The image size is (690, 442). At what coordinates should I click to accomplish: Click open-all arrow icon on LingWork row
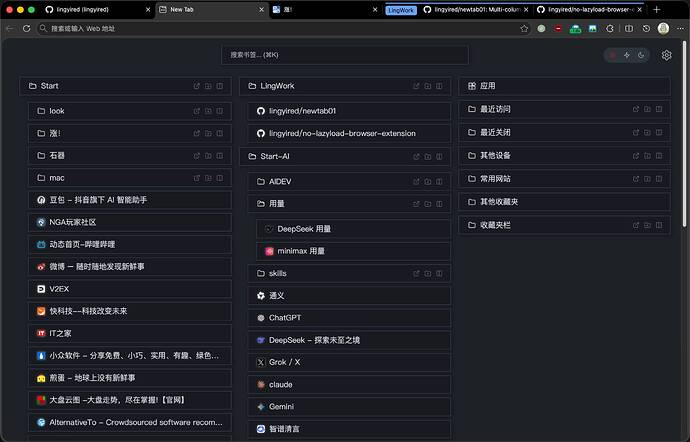[x=416, y=86]
